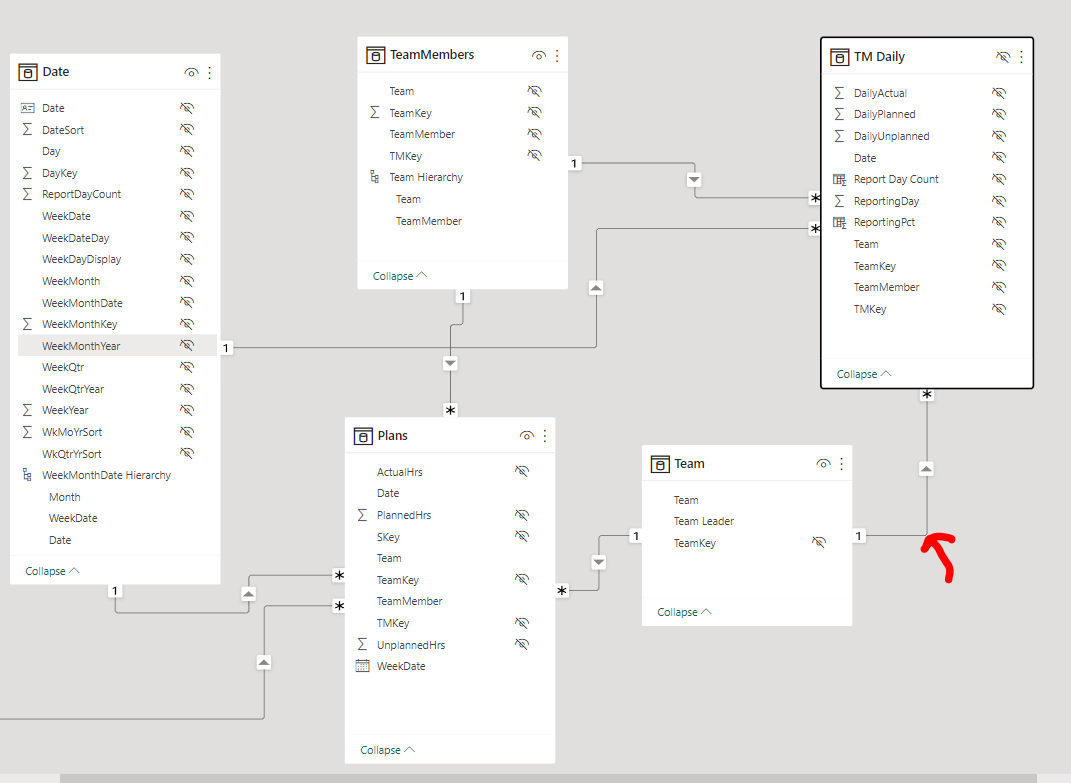Select TeamMember field in Plans table
Viewport: 1071px width, 783px height.
point(410,601)
